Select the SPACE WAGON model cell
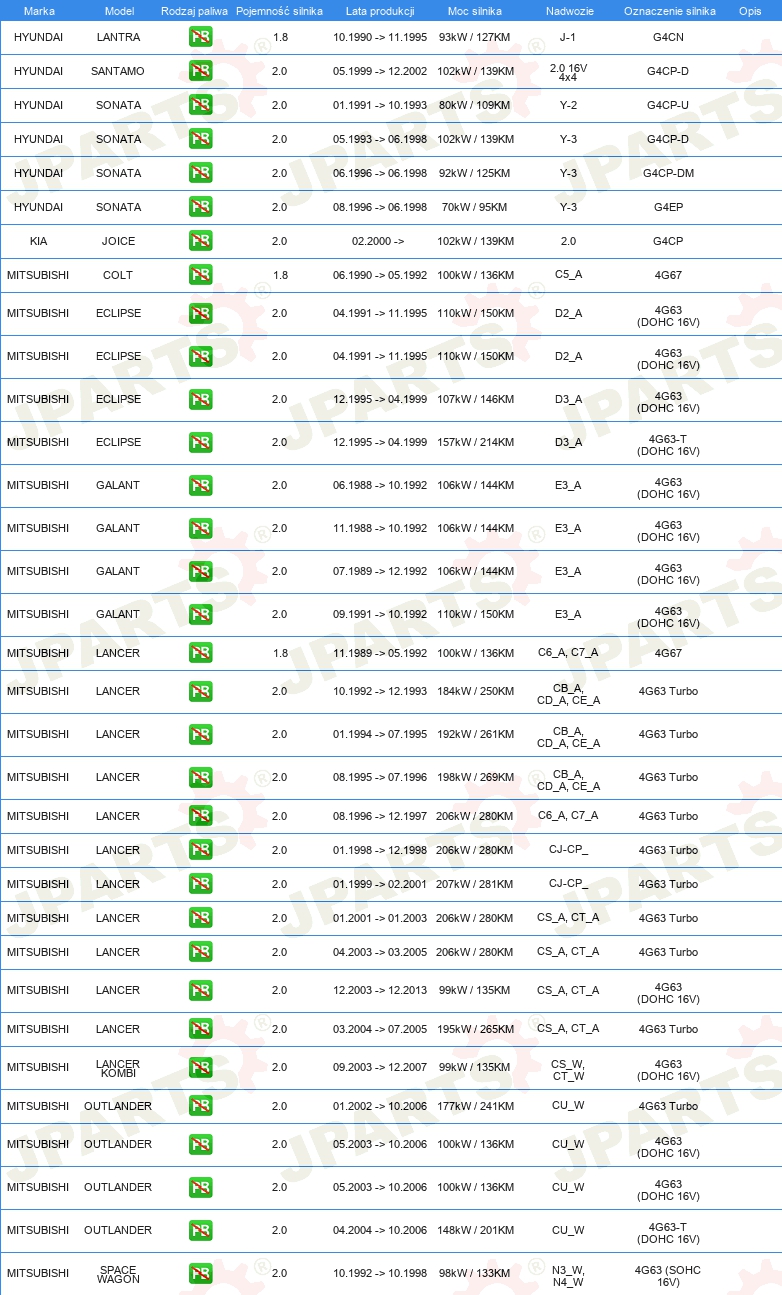The width and height of the screenshot is (782, 1295). pos(119,1274)
